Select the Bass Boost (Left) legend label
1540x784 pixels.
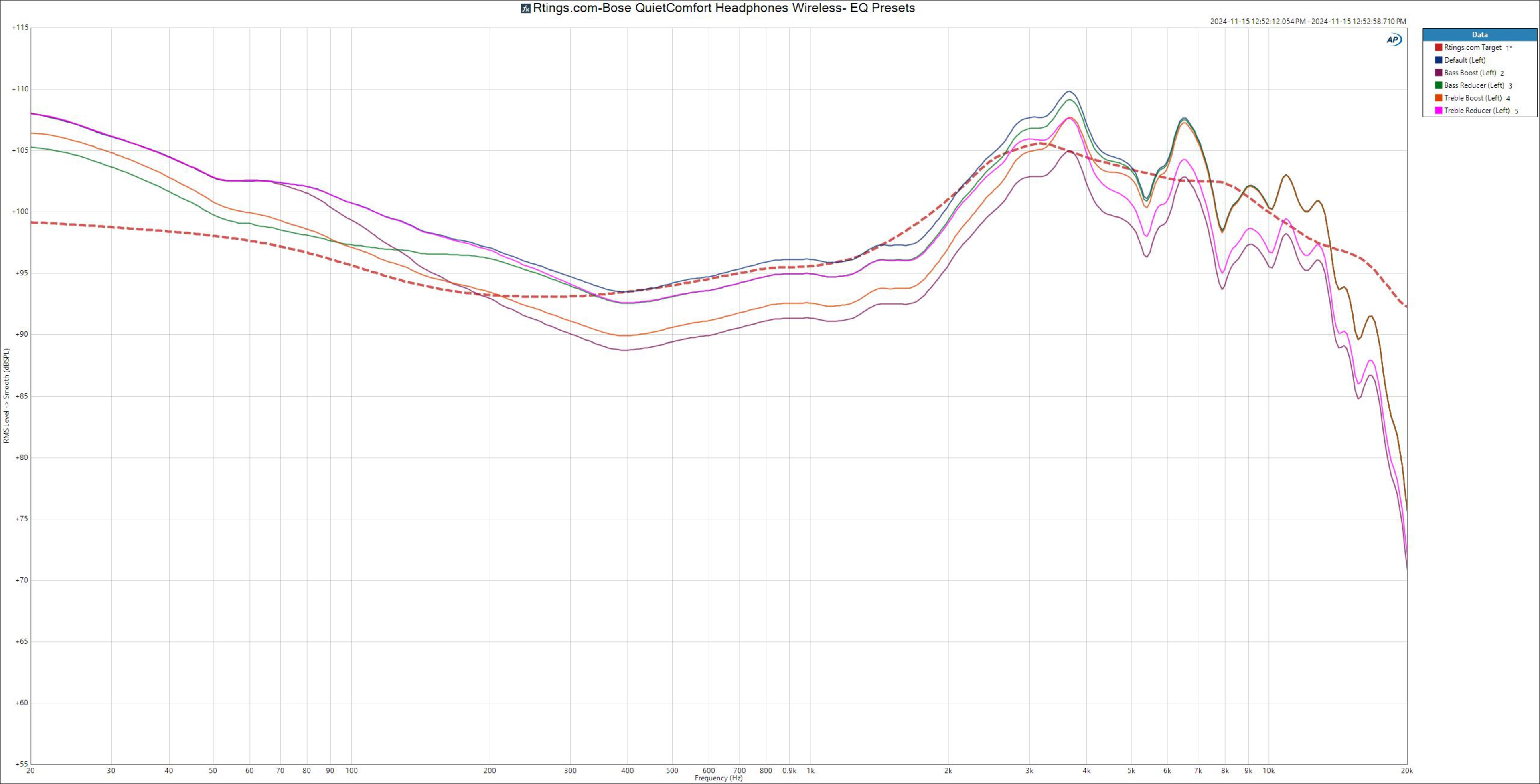(x=1470, y=72)
